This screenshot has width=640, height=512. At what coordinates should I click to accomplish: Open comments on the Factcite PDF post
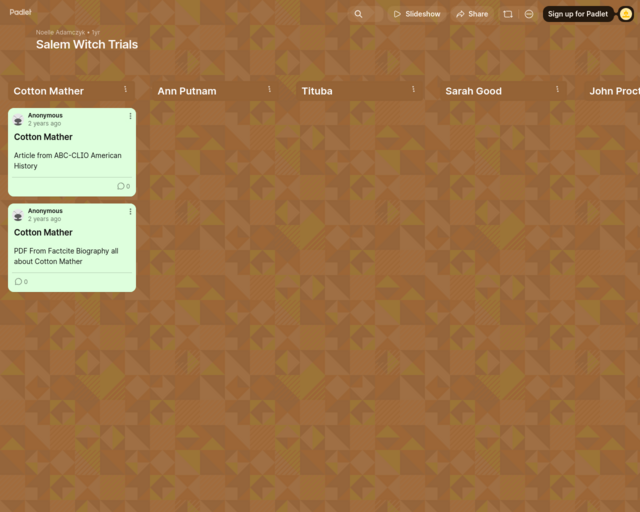21,282
